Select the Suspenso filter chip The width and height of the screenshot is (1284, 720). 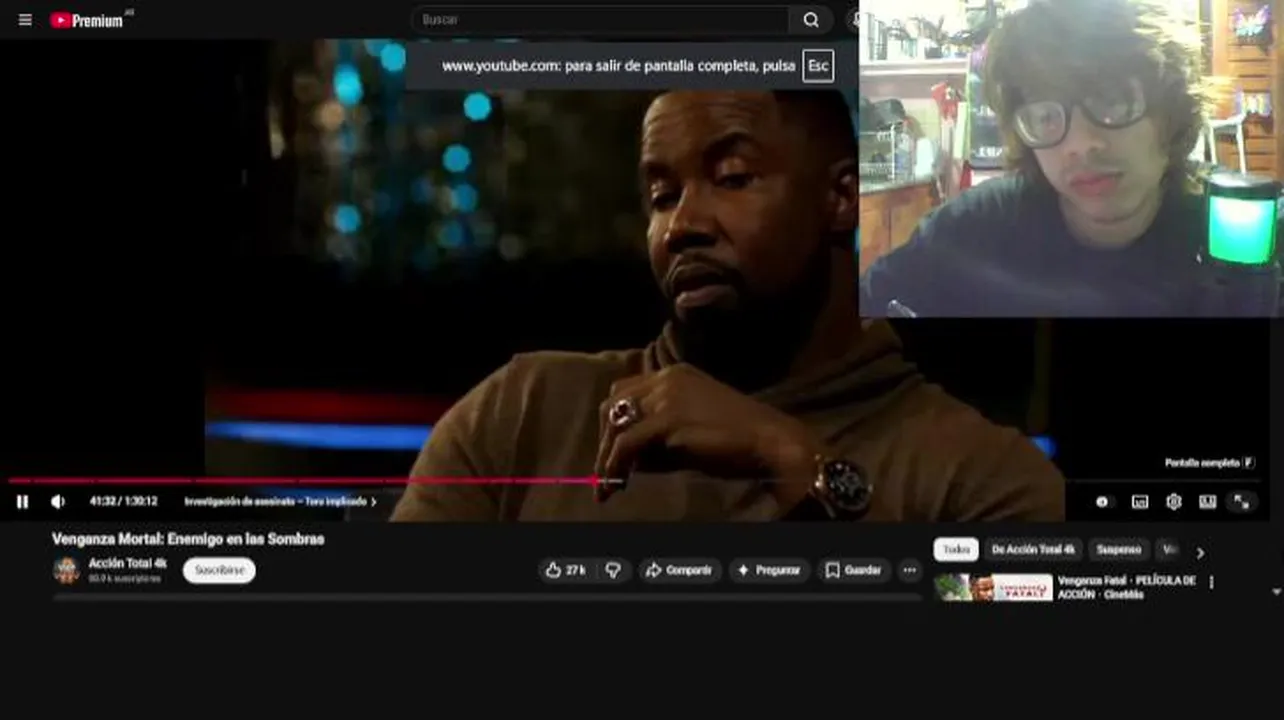[1118, 550]
